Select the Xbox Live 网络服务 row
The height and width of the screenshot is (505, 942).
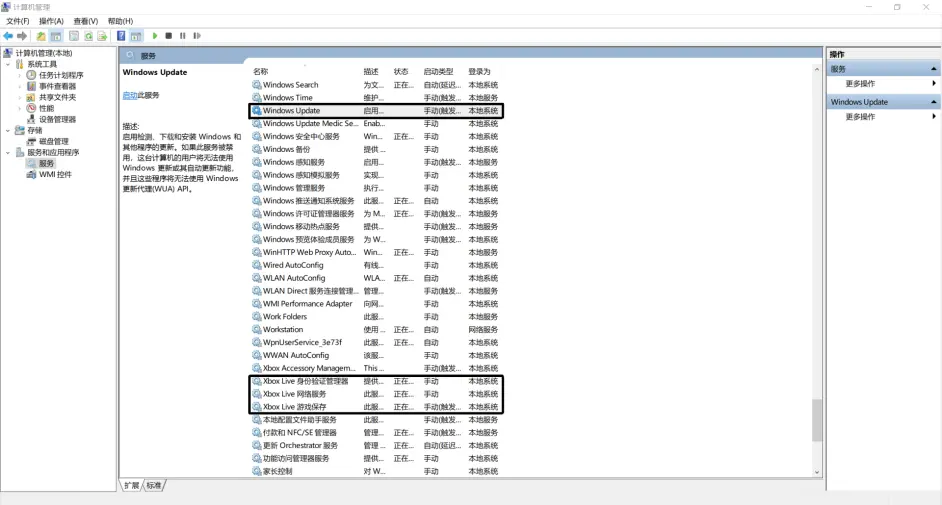click(375, 394)
